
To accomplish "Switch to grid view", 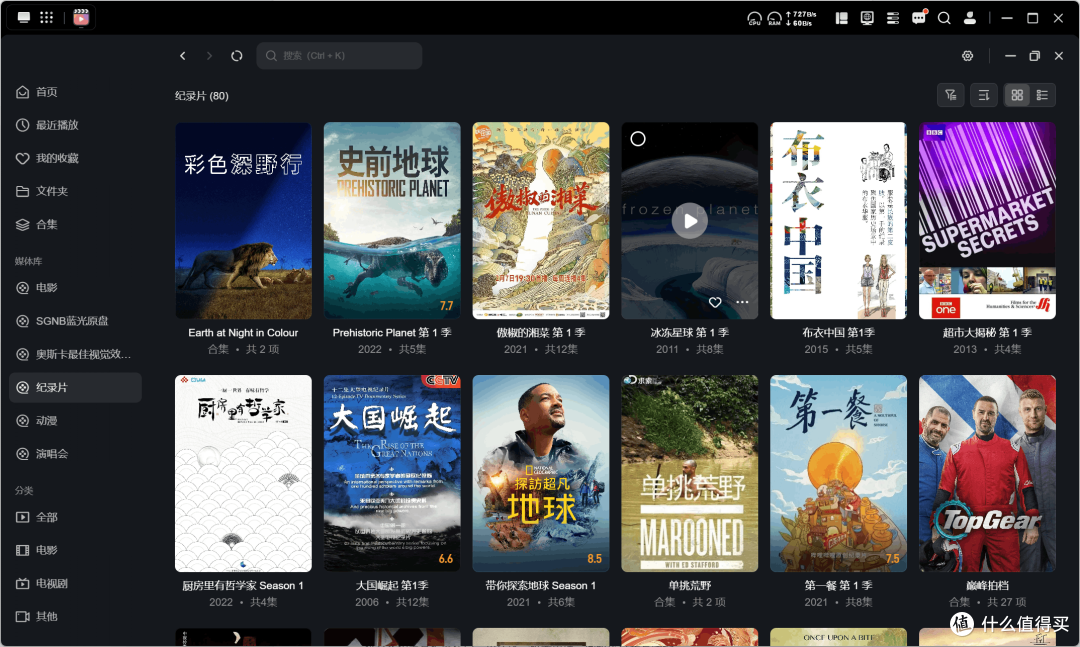I will pyautogui.click(x=1017, y=95).
